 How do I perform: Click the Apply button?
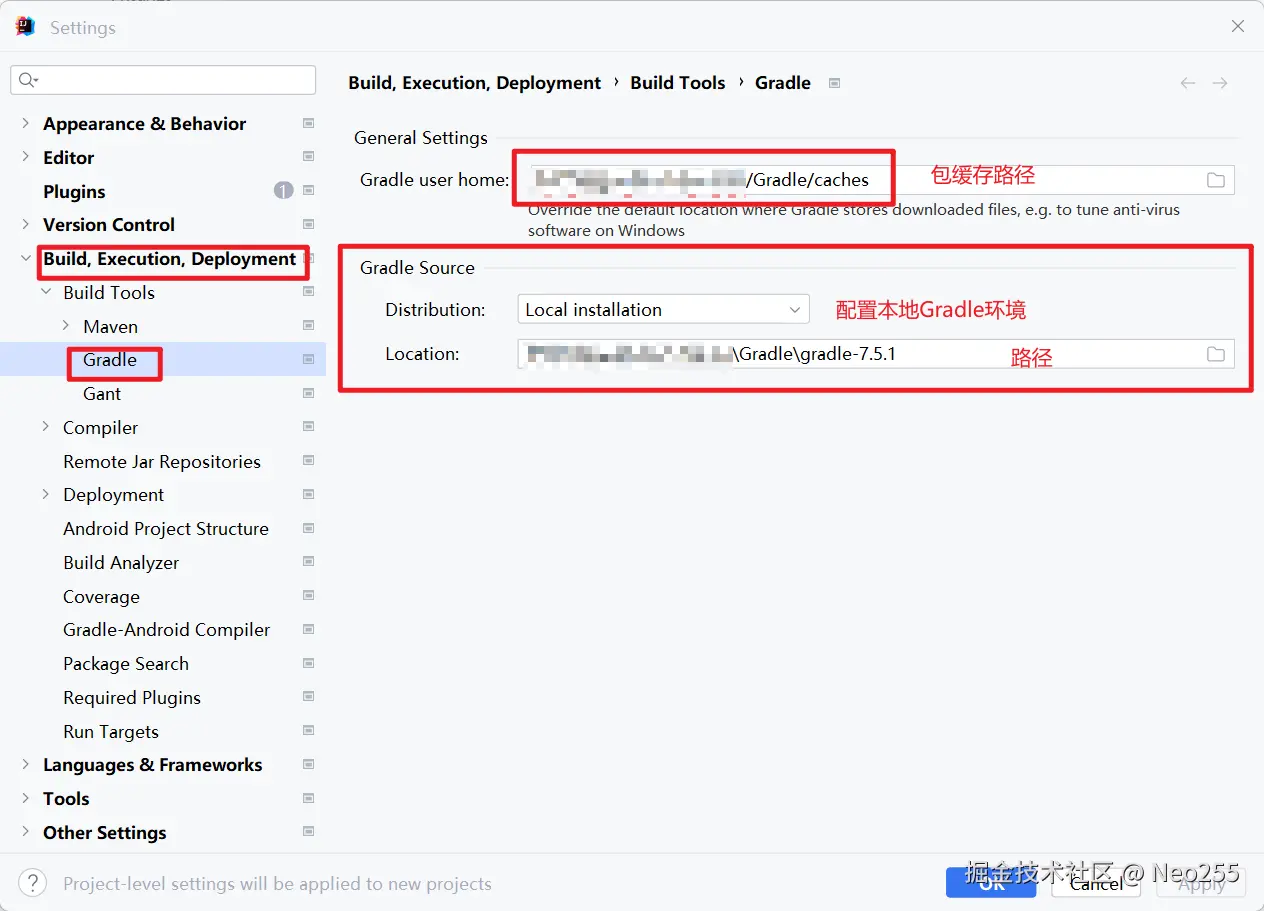click(x=1201, y=883)
